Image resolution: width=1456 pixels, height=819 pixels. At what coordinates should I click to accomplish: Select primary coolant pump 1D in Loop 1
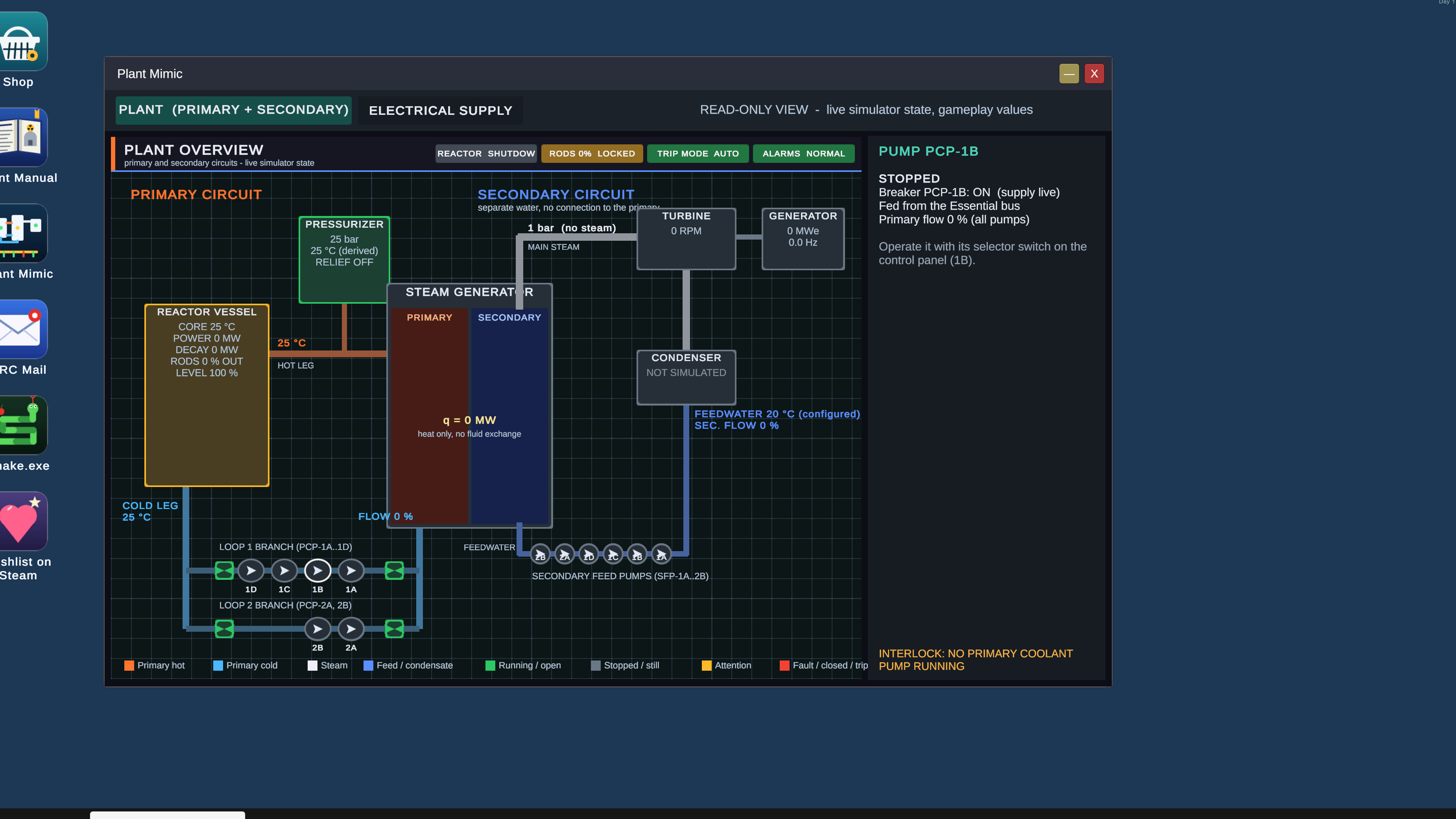coord(250,571)
